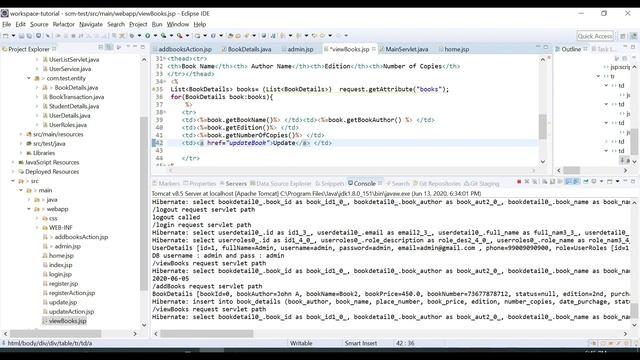Click the Coverage launch toolbar icon
This screenshot has height=360, width=640.
[163, 36]
